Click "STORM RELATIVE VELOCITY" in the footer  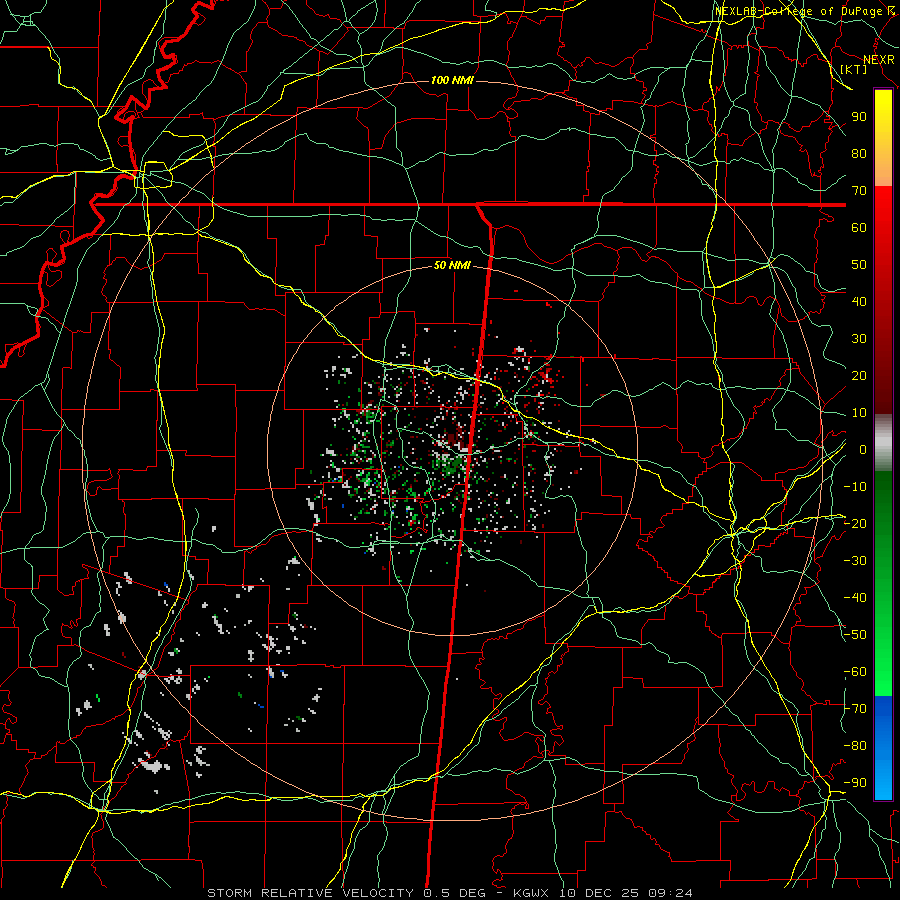click(310, 893)
